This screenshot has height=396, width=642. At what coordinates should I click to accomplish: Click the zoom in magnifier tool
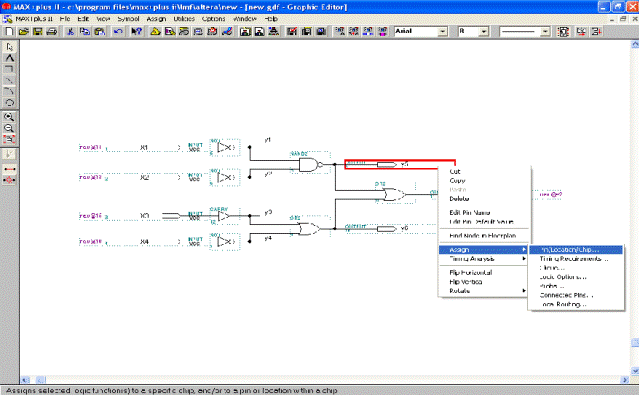[9, 117]
